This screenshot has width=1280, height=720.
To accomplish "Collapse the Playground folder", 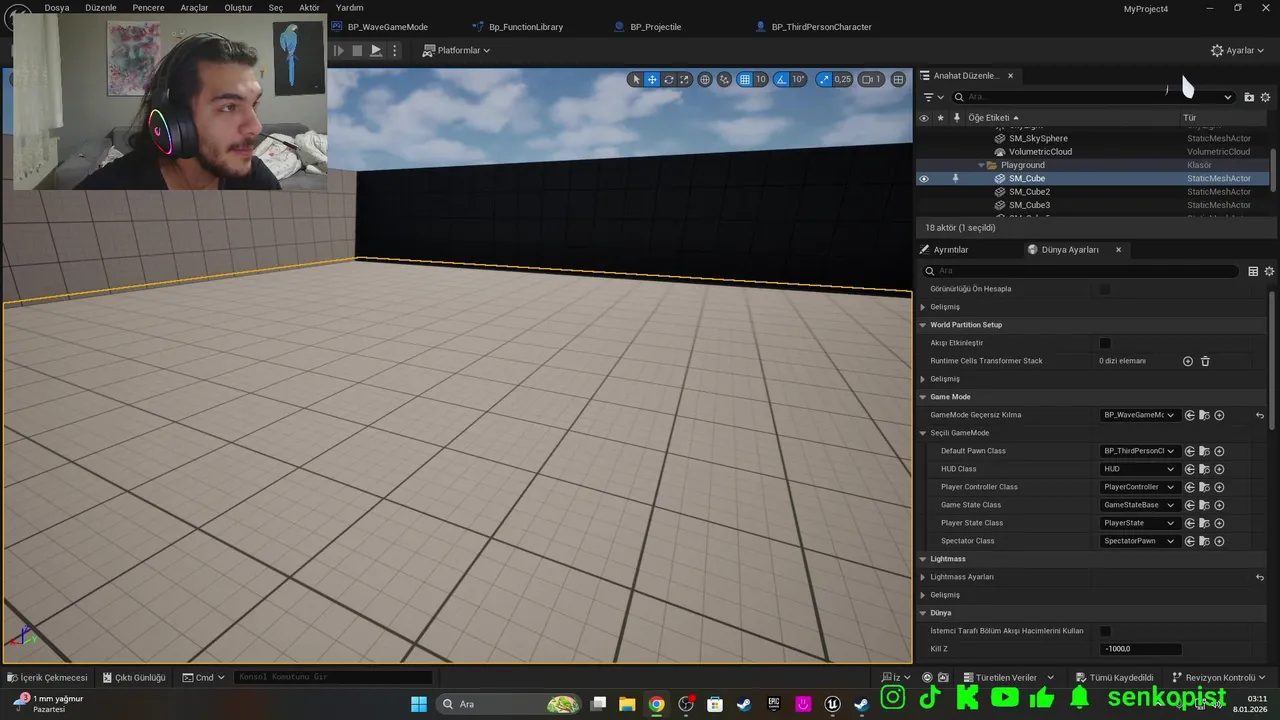I will coord(981,165).
